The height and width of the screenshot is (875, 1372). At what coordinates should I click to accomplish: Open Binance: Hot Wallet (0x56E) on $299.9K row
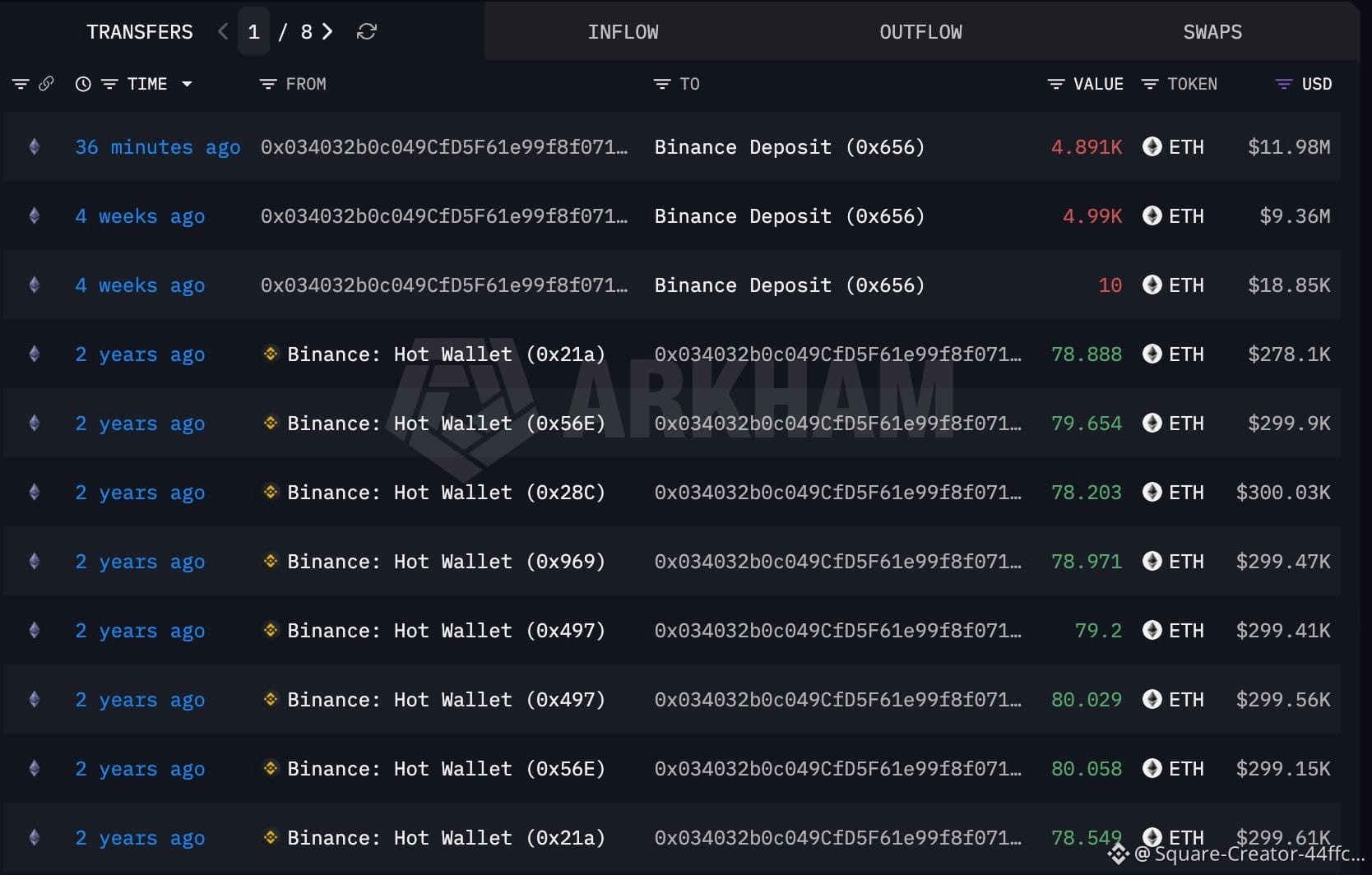(x=446, y=424)
